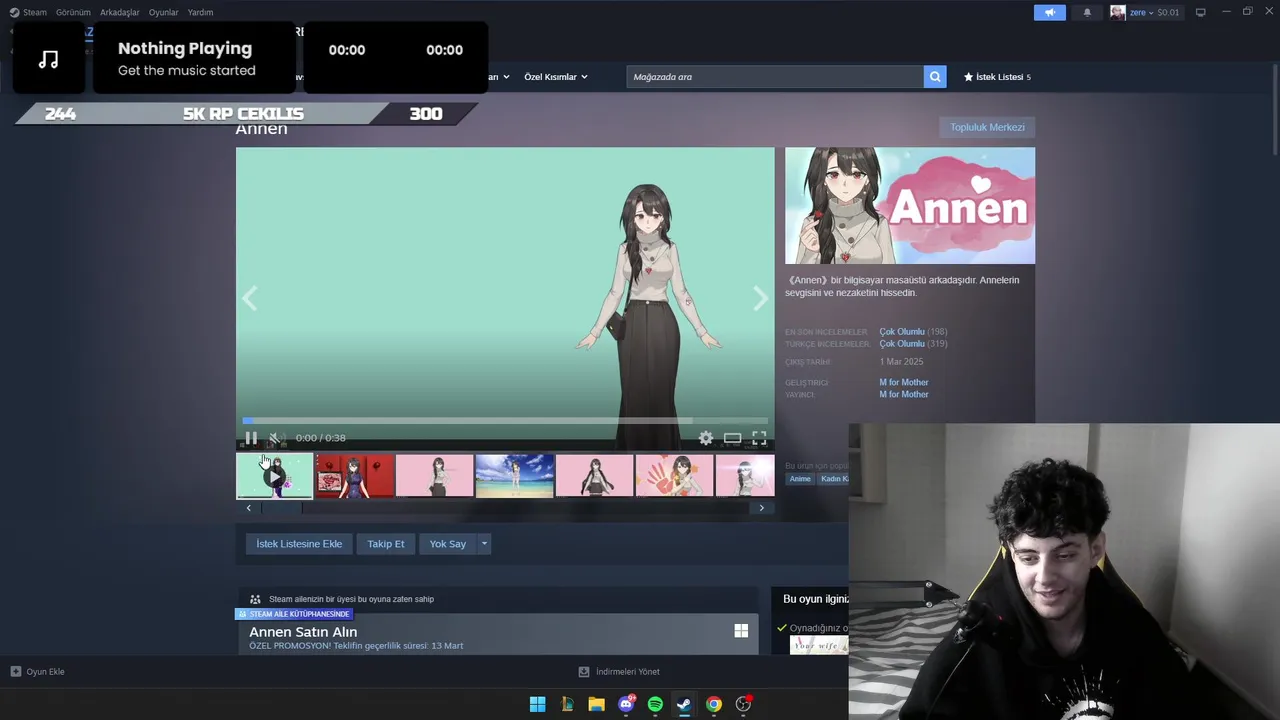Screen dimensions: 1280x720
Task: Open Windows Start menu
Action: point(537,704)
